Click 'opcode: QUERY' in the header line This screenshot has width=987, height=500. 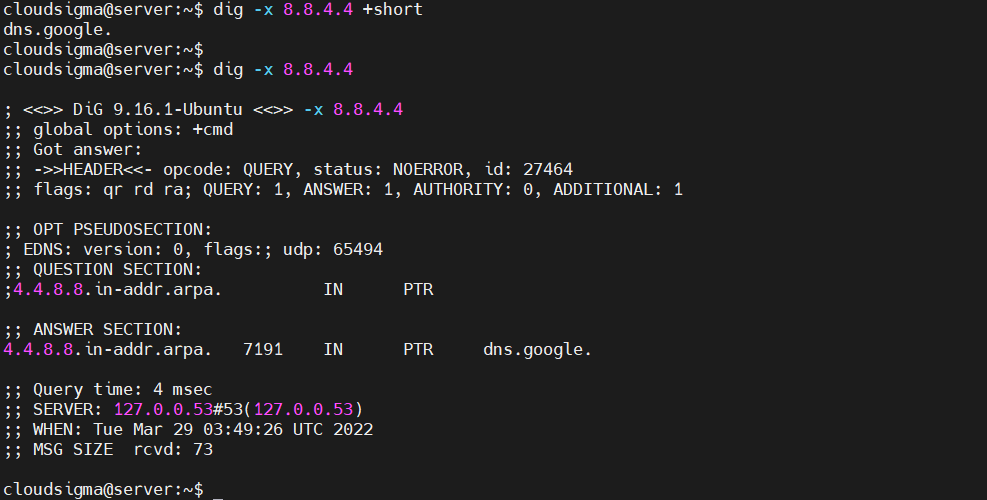[x=228, y=169]
